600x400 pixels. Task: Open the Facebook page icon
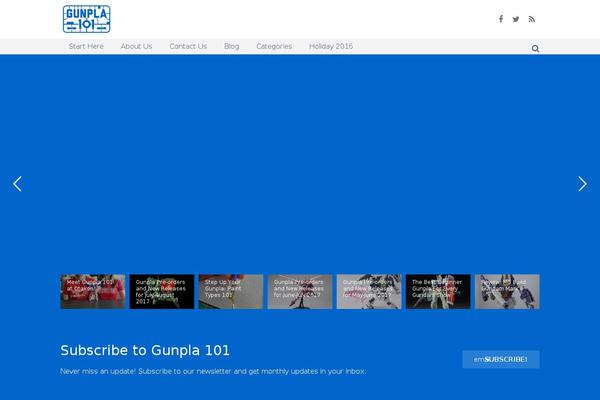(x=501, y=19)
